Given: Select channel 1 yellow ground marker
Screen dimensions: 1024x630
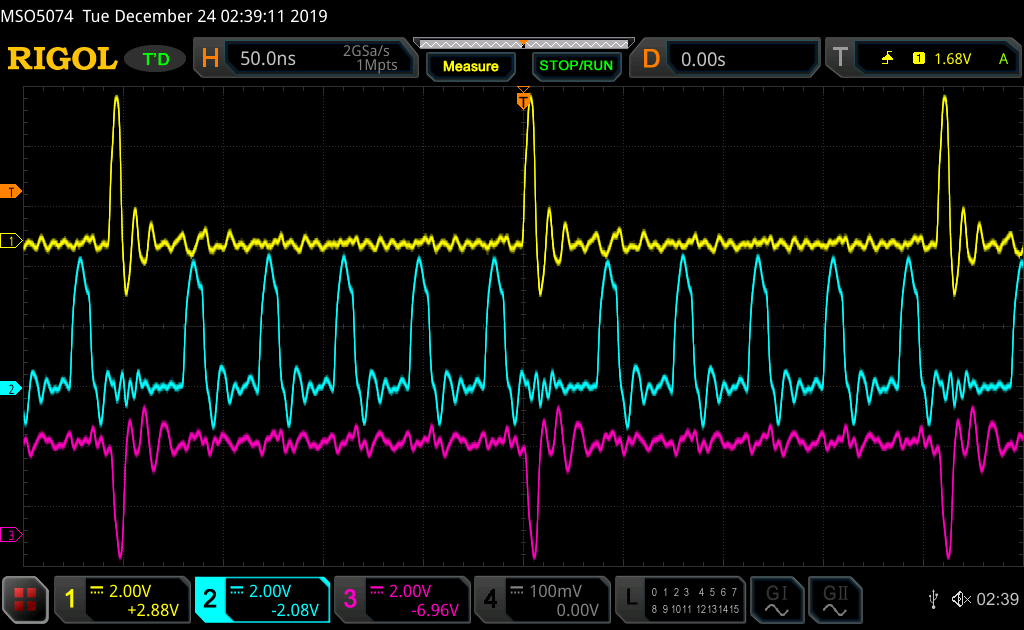Looking at the screenshot, I should click(x=11, y=241).
